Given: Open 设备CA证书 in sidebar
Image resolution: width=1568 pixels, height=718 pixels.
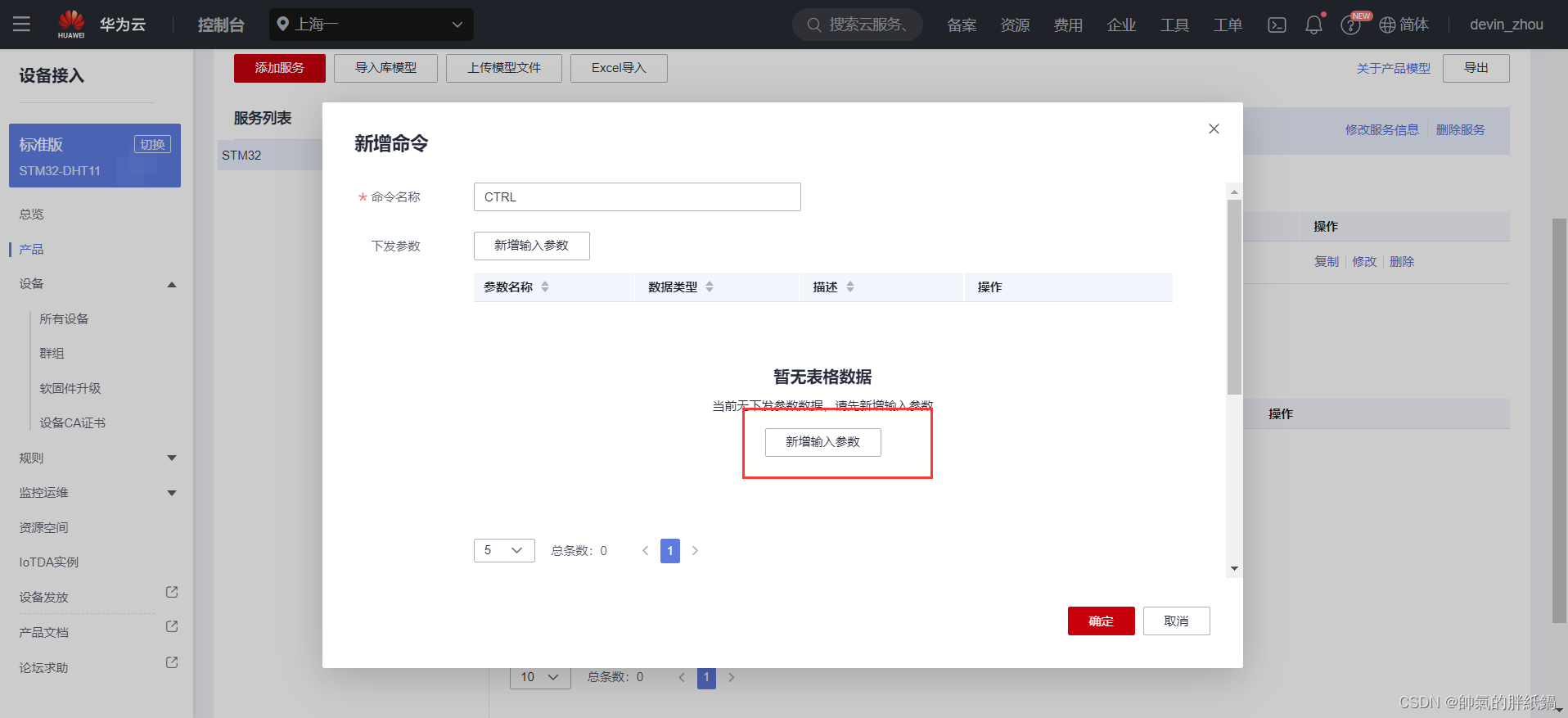Looking at the screenshot, I should [73, 422].
